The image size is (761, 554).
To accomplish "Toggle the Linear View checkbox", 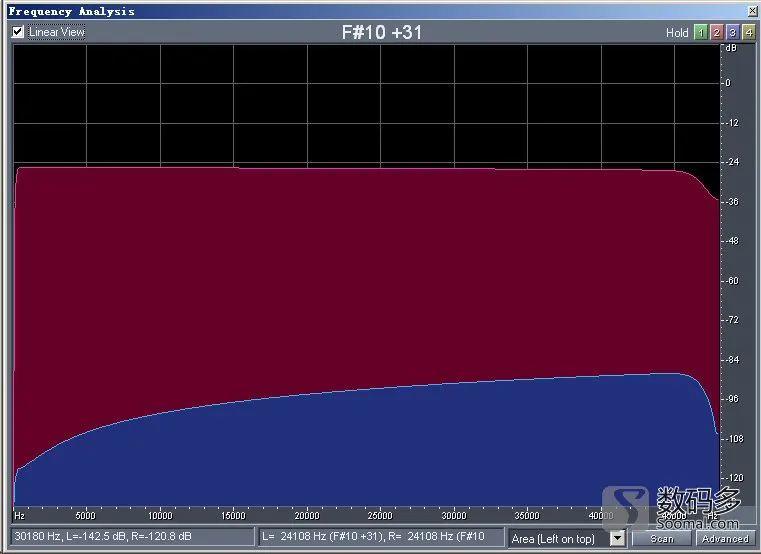I will (x=17, y=32).
